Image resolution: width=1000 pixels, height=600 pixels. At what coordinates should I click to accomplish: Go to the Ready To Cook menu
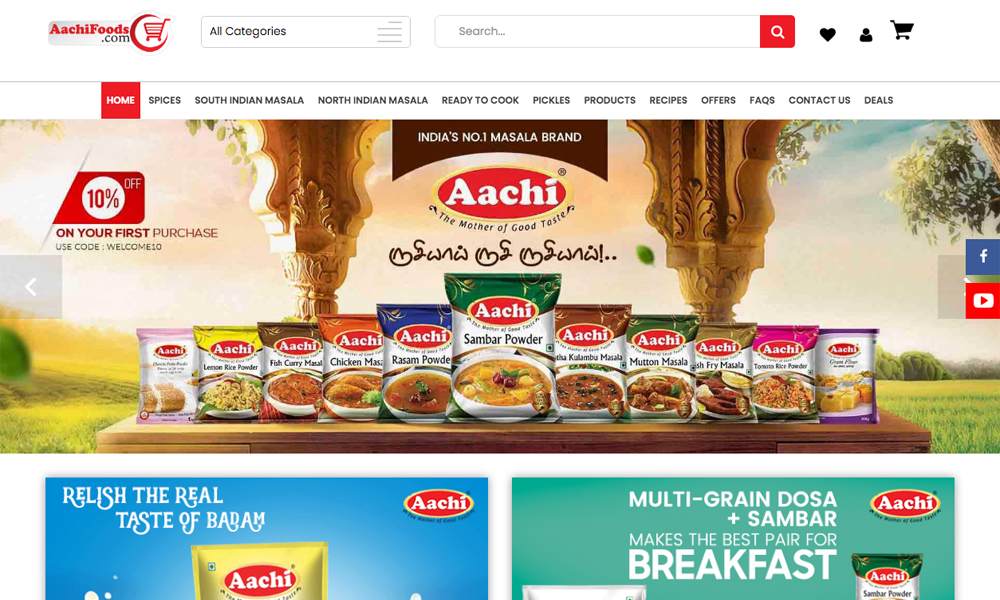click(480, 100)
